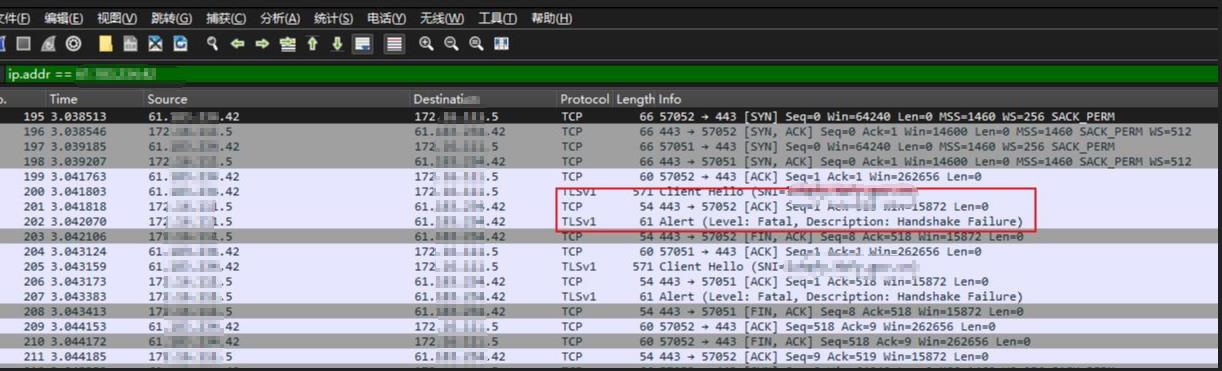The height and width of the screenshot is (371, 1222).
Task: Reset text to normal size
Action: coord(476,44)
